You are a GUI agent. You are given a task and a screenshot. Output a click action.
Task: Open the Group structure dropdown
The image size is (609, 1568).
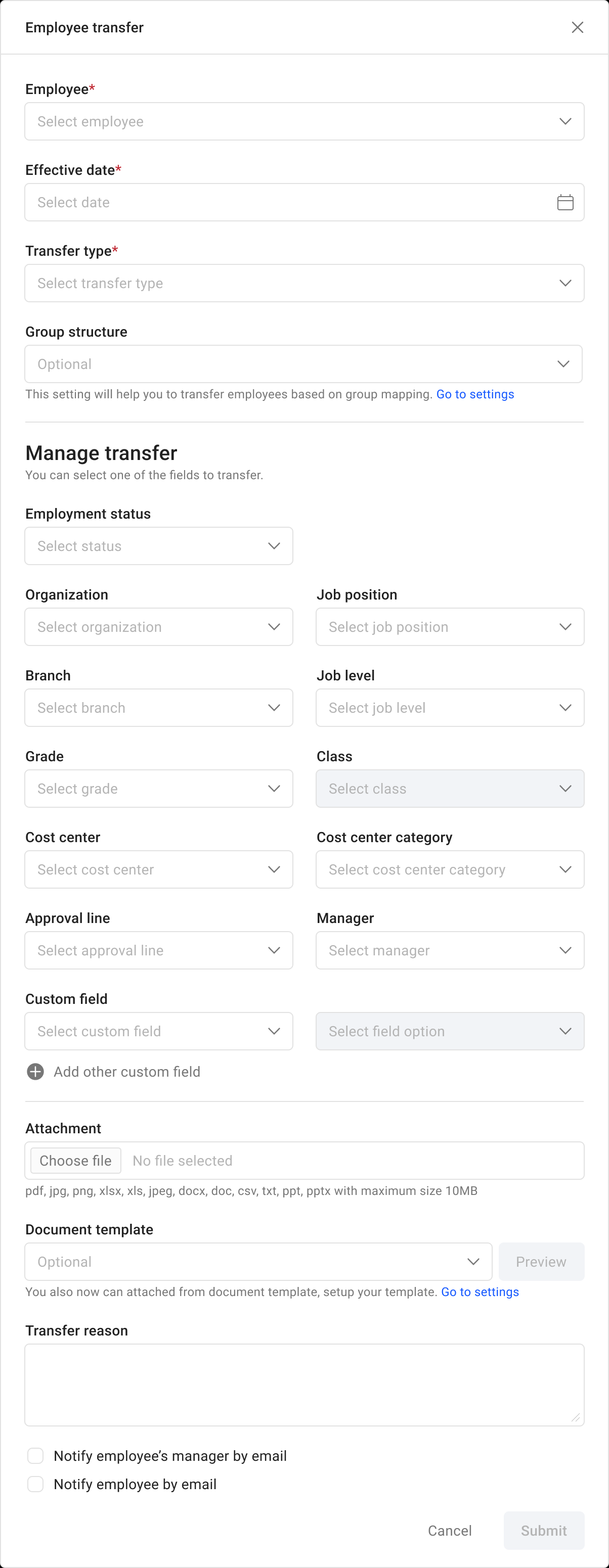click(304, 363)
